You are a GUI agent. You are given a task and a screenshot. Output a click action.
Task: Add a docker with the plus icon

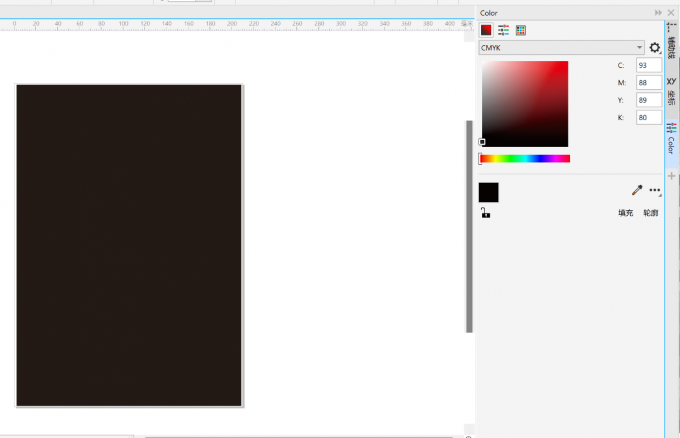click(x=672, y=176)
